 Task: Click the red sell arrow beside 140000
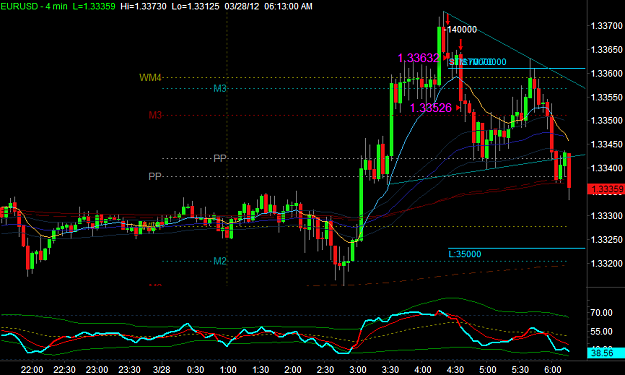tap(448, 19)
